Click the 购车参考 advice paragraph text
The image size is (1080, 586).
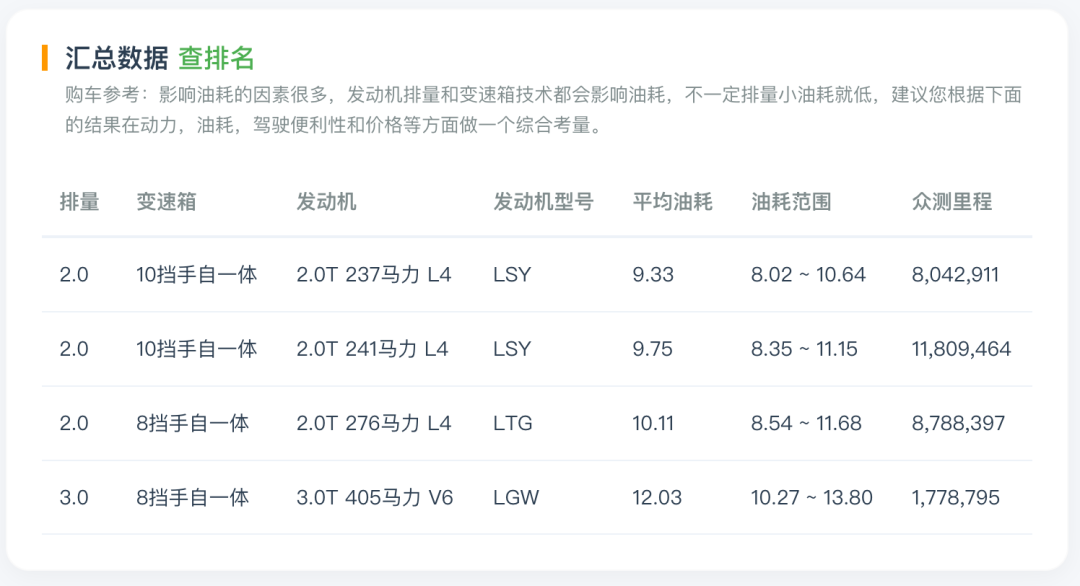click(543, 109)
